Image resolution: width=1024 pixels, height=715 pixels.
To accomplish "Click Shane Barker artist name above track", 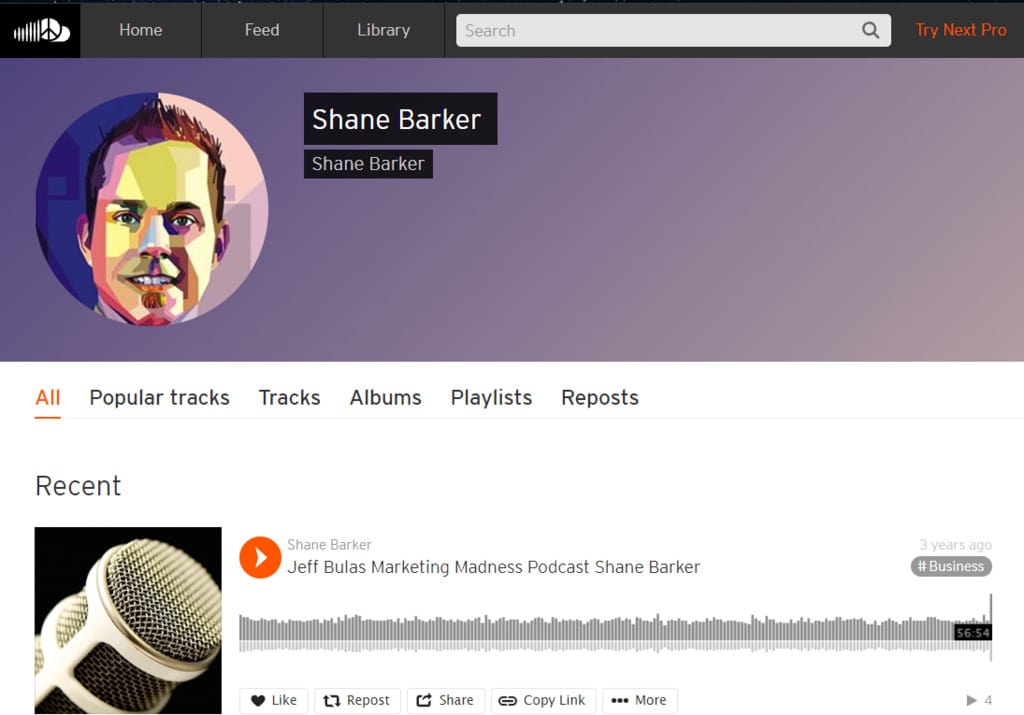I will pyautogui.click(x=329, y=545).
